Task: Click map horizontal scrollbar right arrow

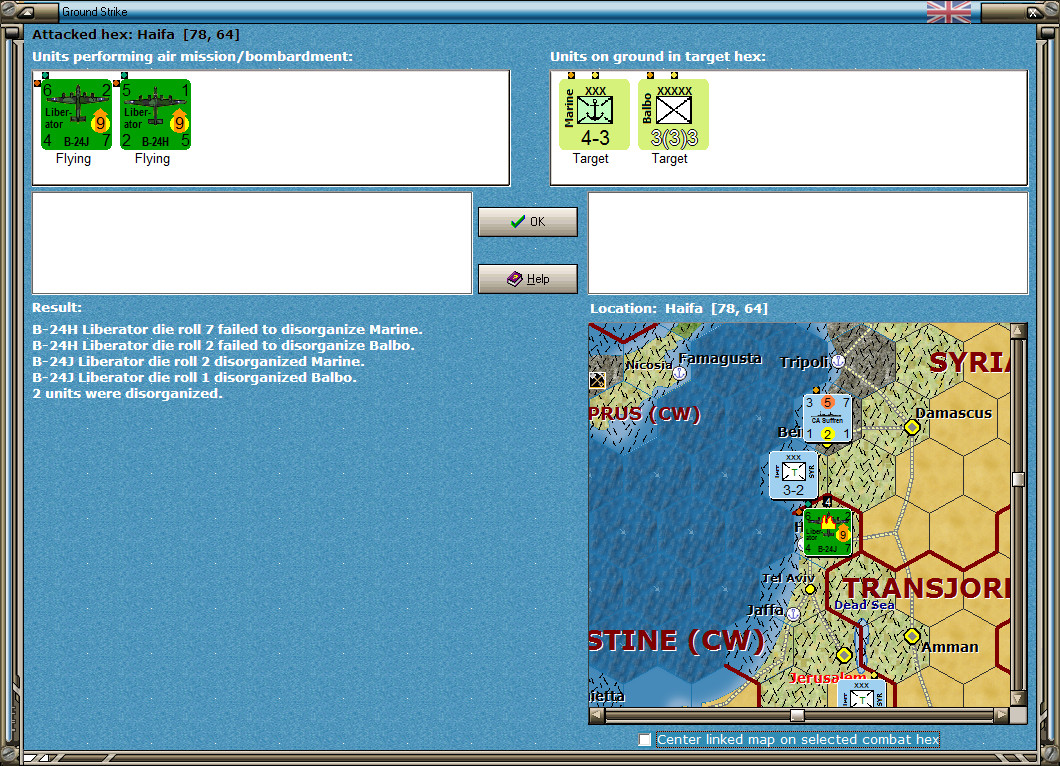Action: [x=1002, y=715]
